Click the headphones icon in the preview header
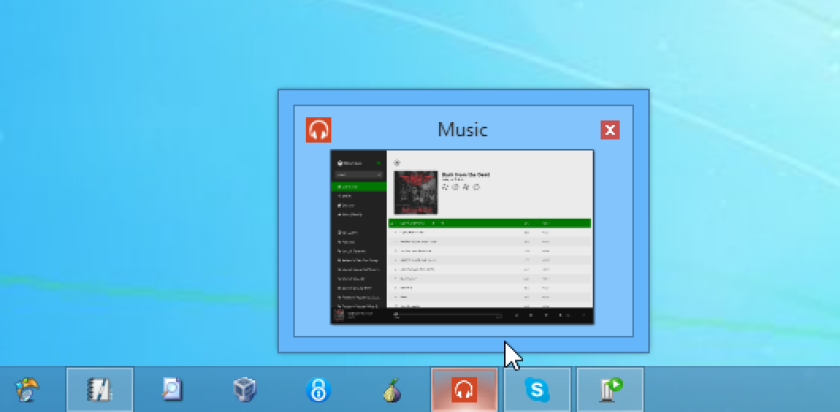This screenshot has height=412, width=840. (318, 130)
